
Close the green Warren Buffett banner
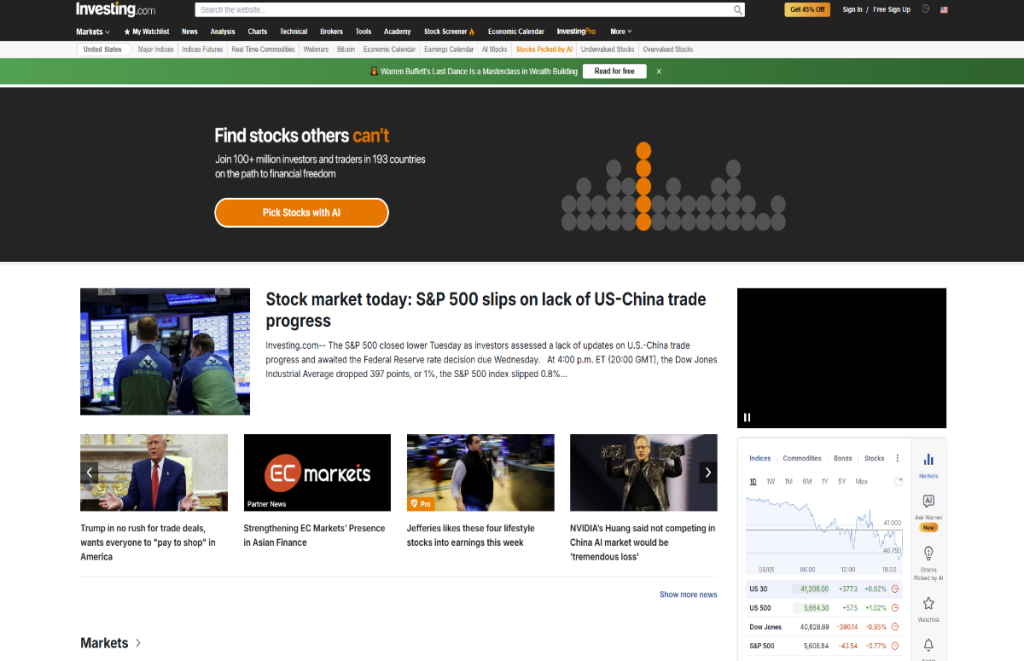(x=659, y=71)
